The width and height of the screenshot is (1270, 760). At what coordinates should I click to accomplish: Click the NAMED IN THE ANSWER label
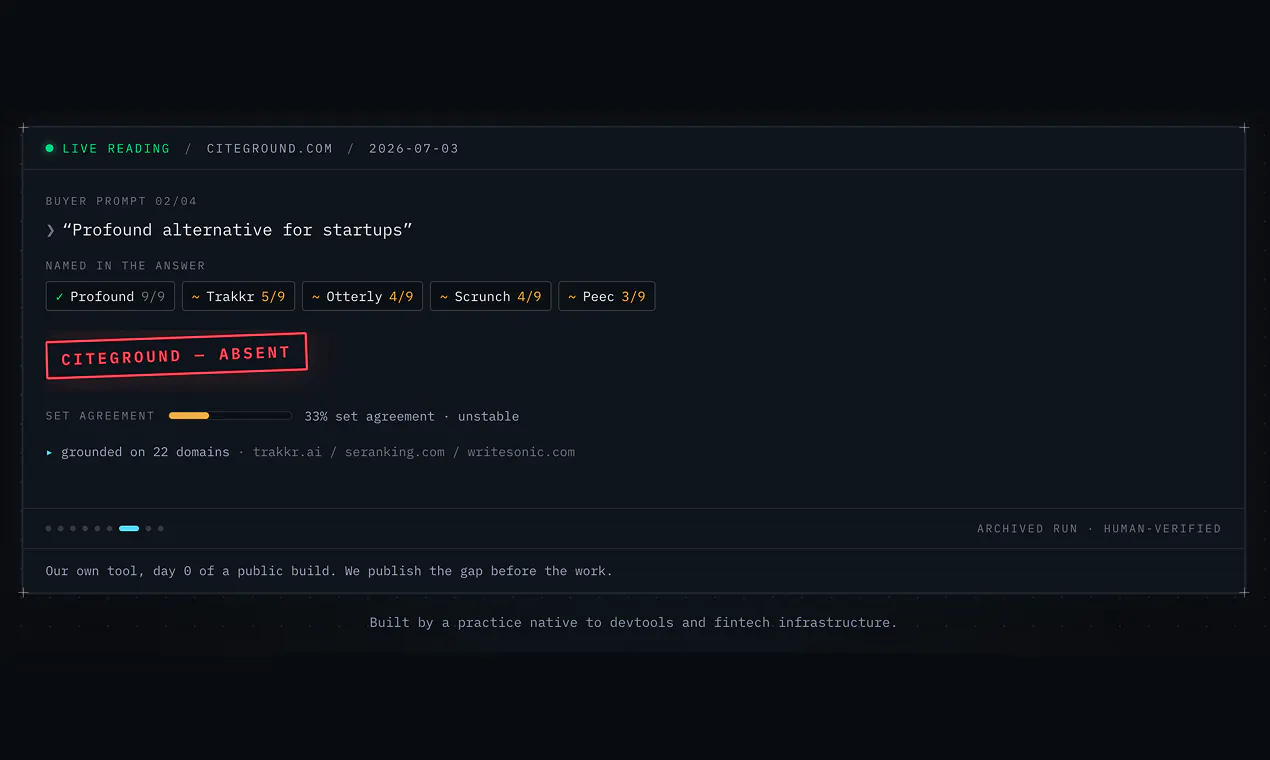point(125,266)
